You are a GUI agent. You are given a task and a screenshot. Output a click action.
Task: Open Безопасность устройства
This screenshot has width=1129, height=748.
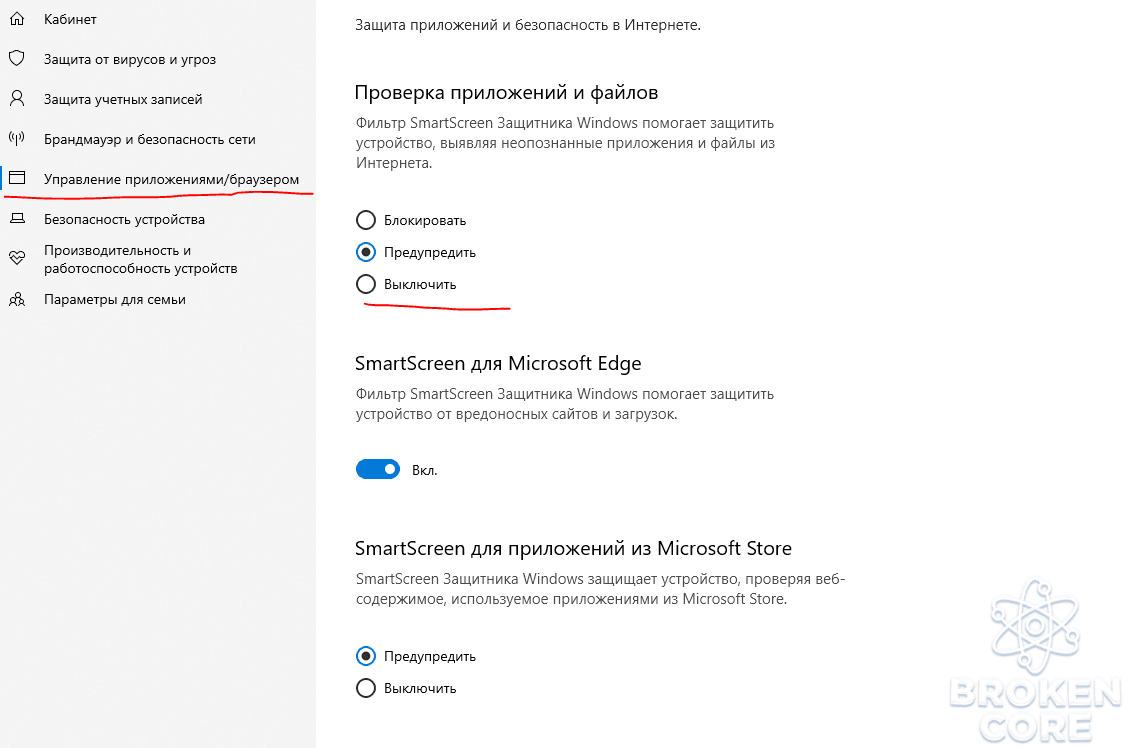tap(125, 219)
